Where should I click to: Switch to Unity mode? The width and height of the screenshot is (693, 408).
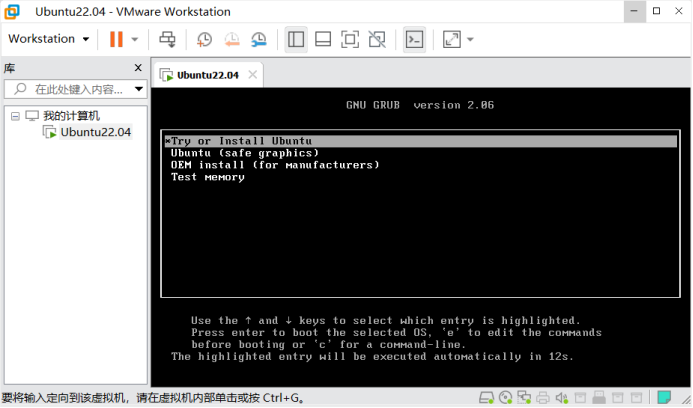[x=377, y=39]
